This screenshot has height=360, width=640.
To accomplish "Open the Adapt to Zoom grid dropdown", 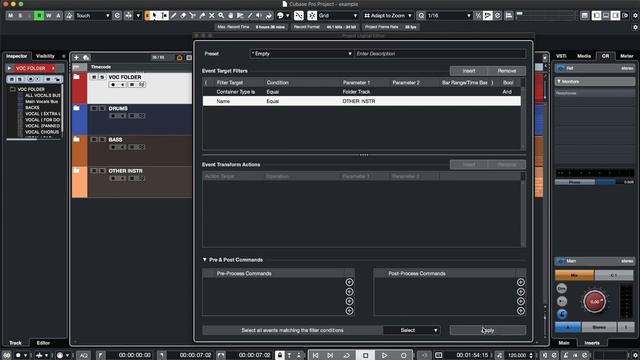I will (388, 16).
